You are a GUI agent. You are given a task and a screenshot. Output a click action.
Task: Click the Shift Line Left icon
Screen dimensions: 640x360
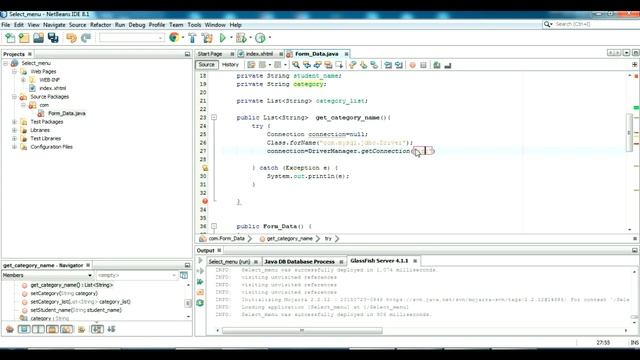pos(388,65)
